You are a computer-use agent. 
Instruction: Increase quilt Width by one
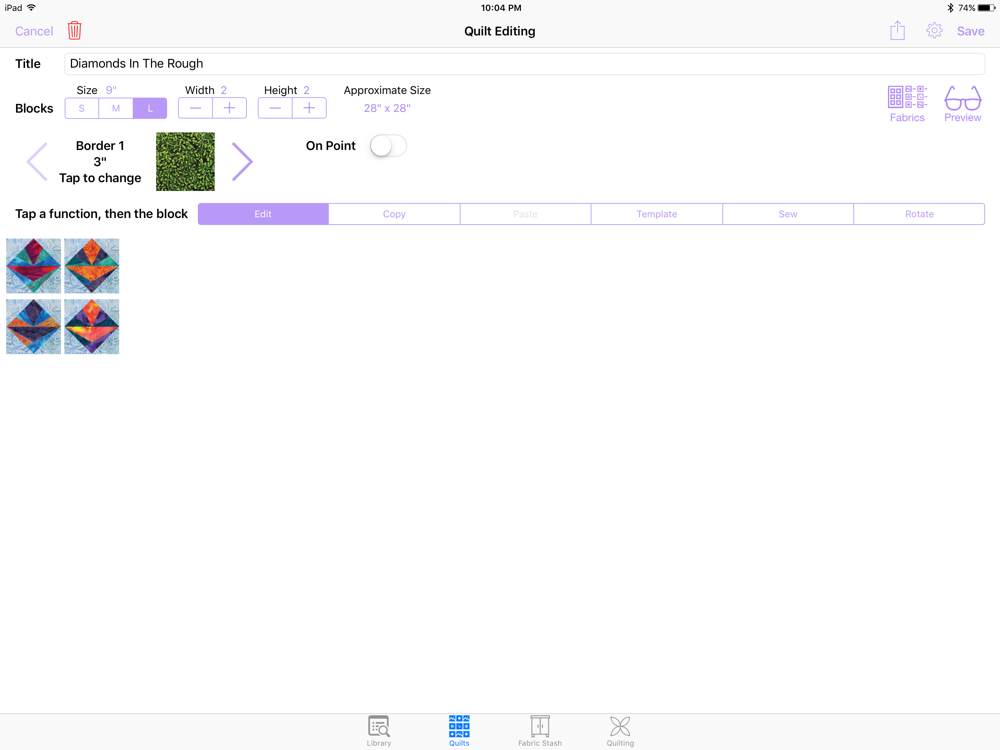pyautogui.click(x=230, y=108)
